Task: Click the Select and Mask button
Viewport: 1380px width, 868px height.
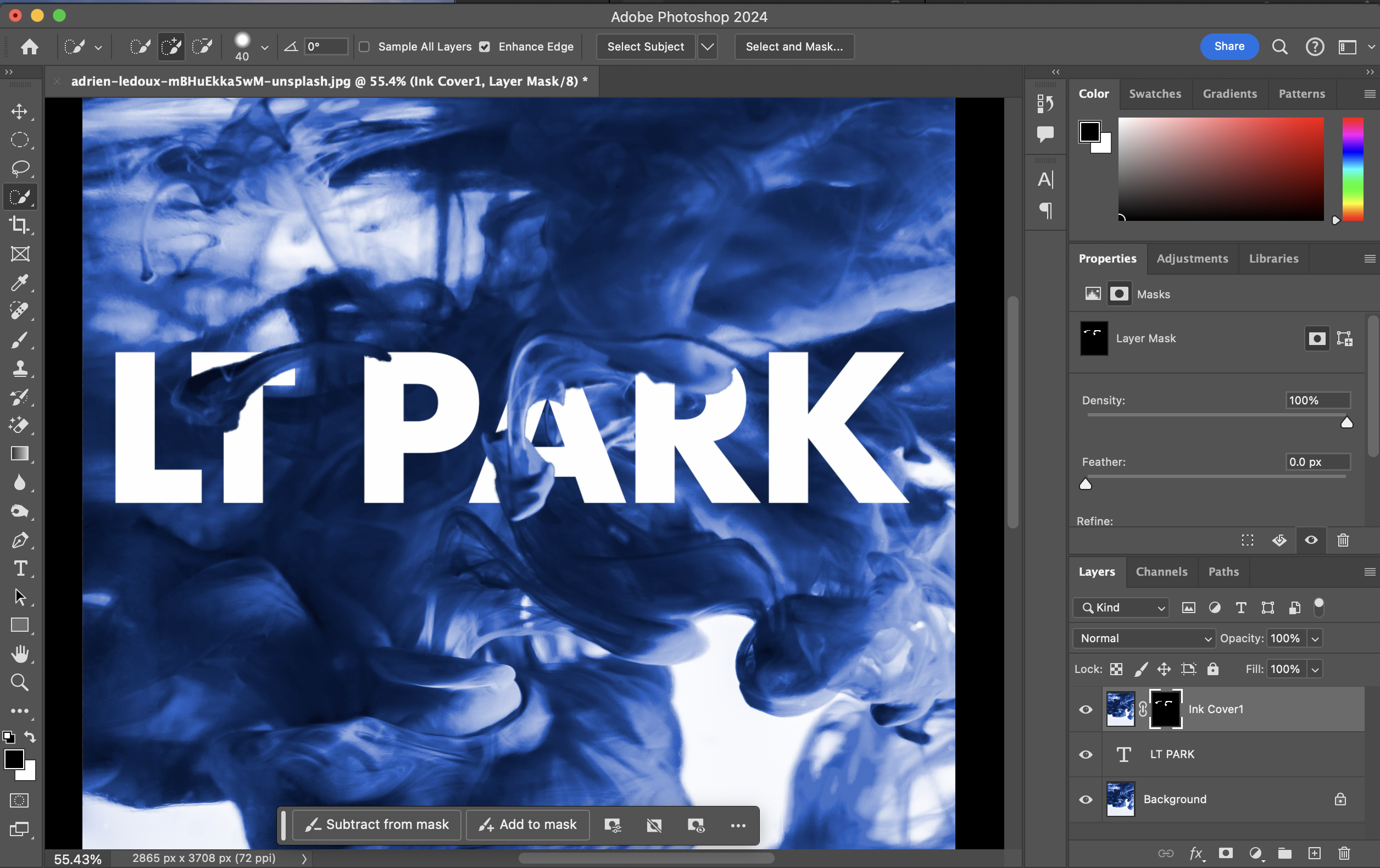Action: coord(794,47)
